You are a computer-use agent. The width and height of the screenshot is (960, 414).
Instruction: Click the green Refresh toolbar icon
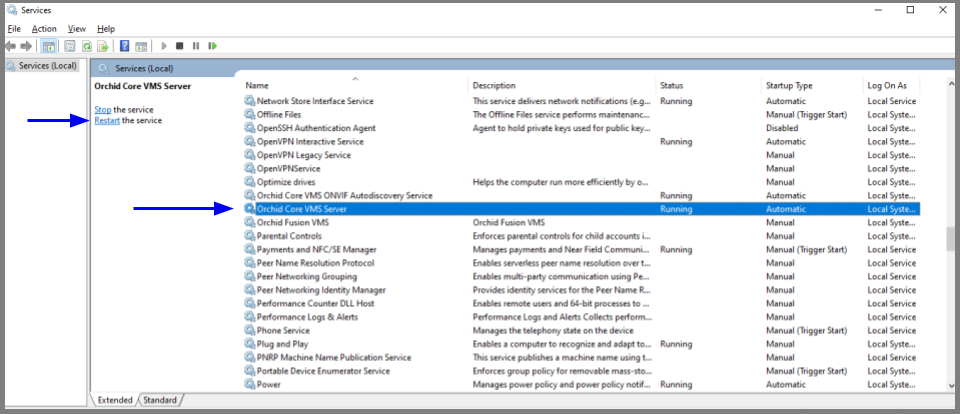point(87,46)
